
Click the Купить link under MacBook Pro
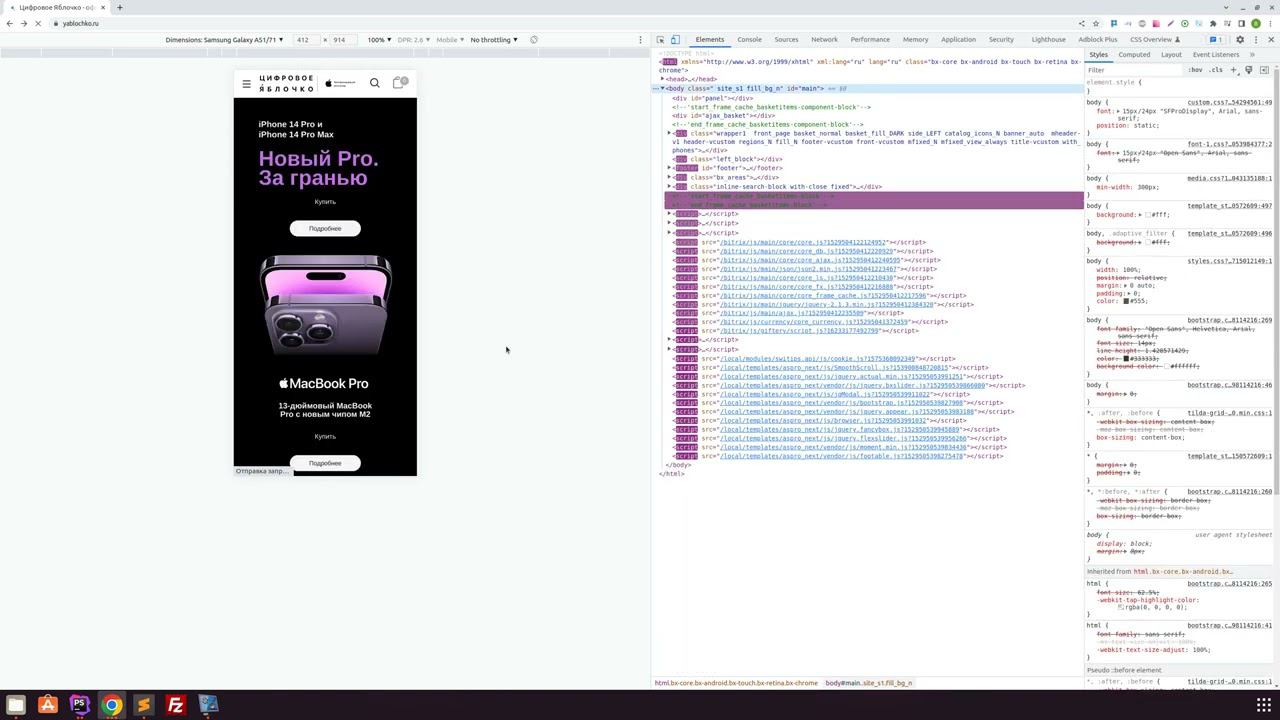pyautogui.click(x=325, y=437)
